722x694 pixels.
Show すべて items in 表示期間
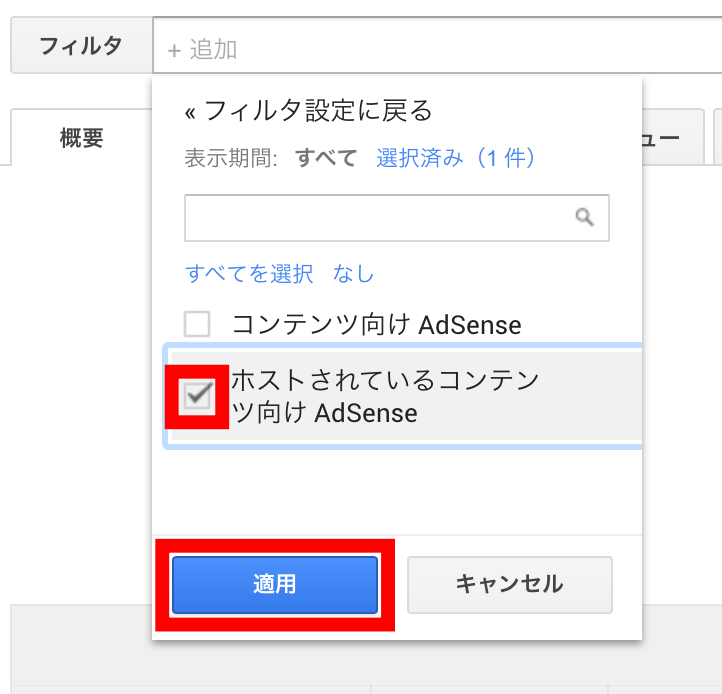[326, 158]
